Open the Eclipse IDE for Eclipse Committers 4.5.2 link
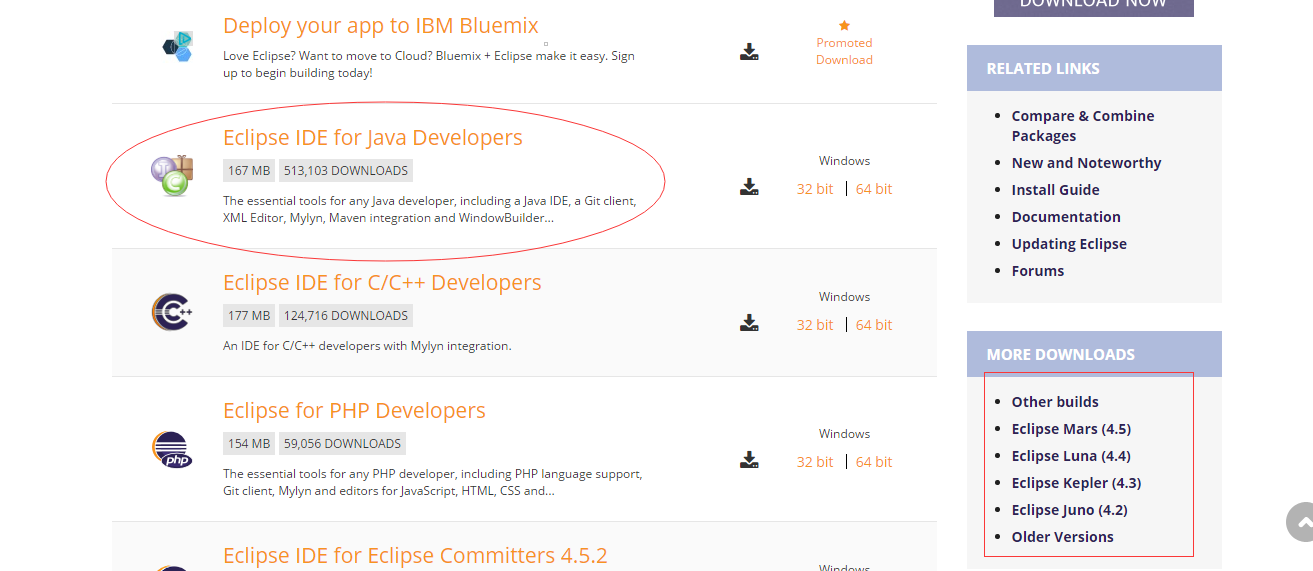The image size is (1313, 571). point(415,555)
